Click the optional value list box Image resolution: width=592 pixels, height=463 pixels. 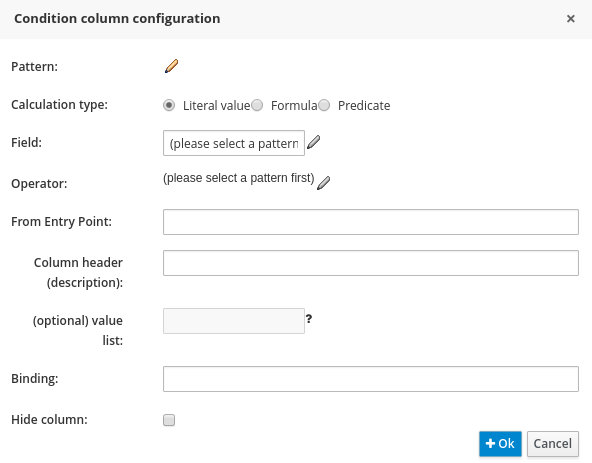coord(234,321)
